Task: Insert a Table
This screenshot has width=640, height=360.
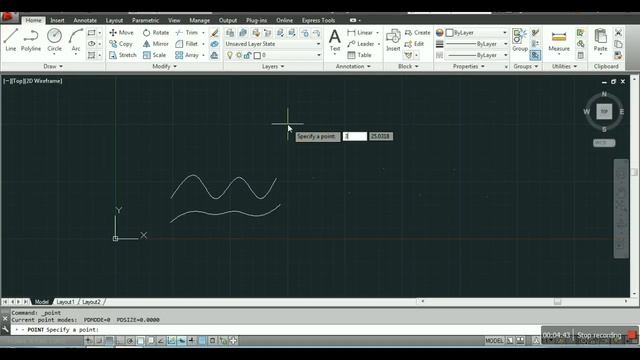Action: click(x=359, y=55)
